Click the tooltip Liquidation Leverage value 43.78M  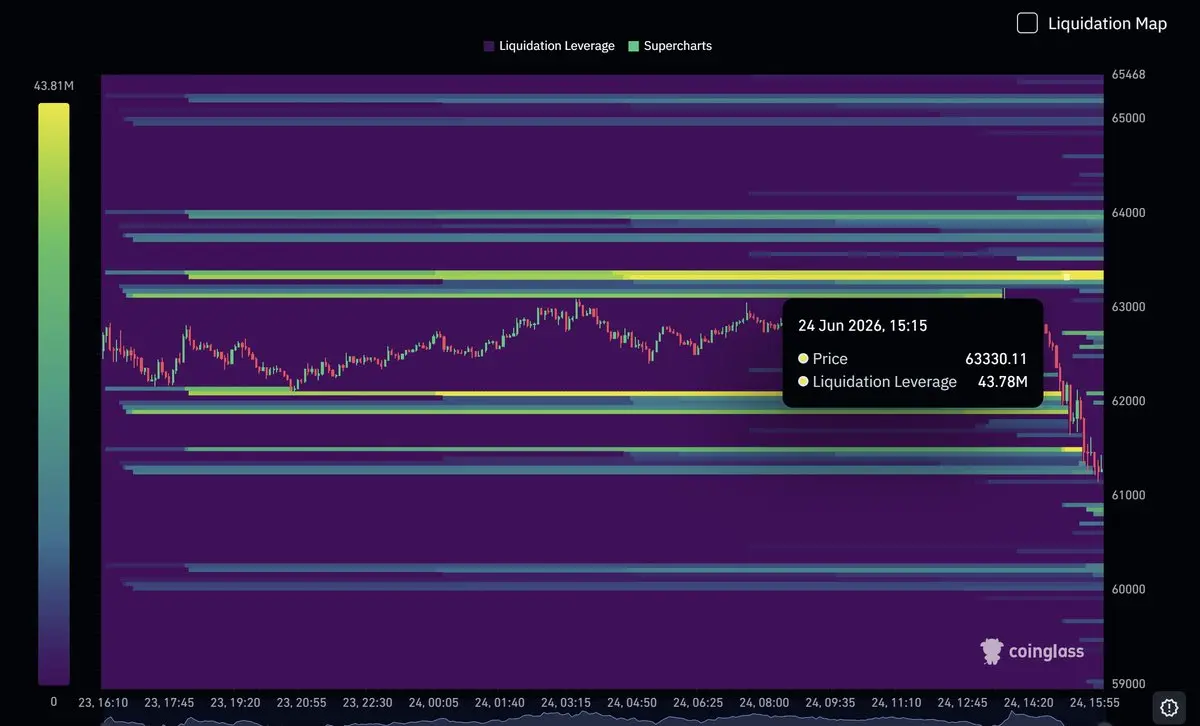[x=1002, y=381]
